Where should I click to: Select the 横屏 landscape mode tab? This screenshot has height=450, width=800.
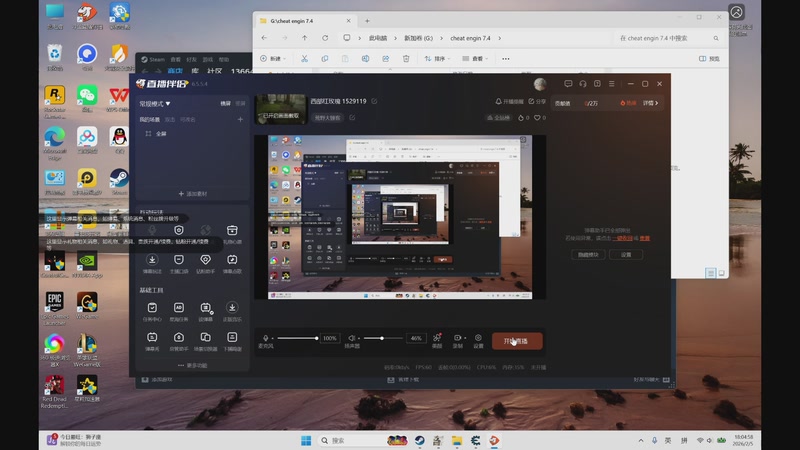click(x=226, y=104)
